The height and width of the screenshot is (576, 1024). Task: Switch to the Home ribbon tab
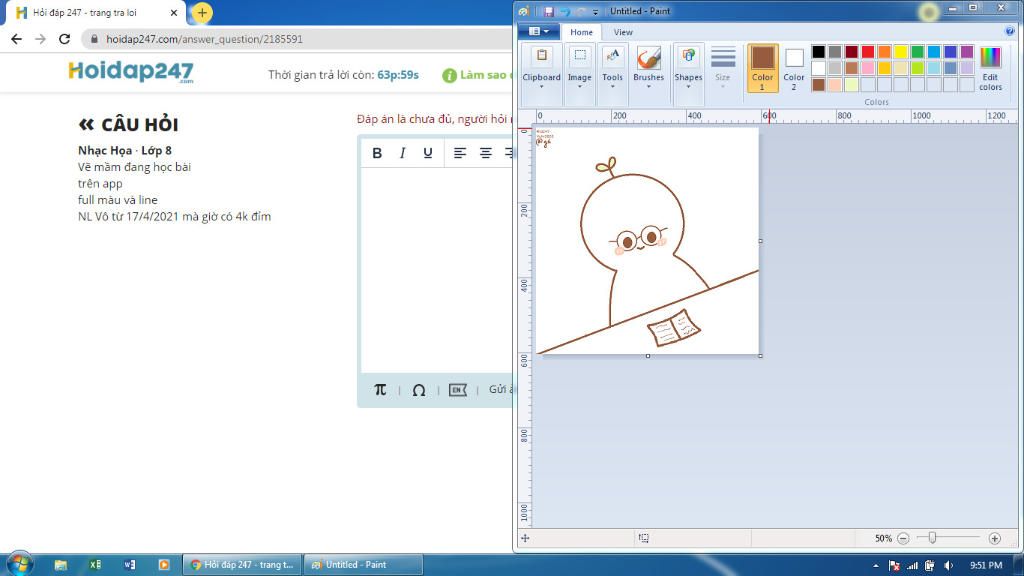click(x=581, y=32)
